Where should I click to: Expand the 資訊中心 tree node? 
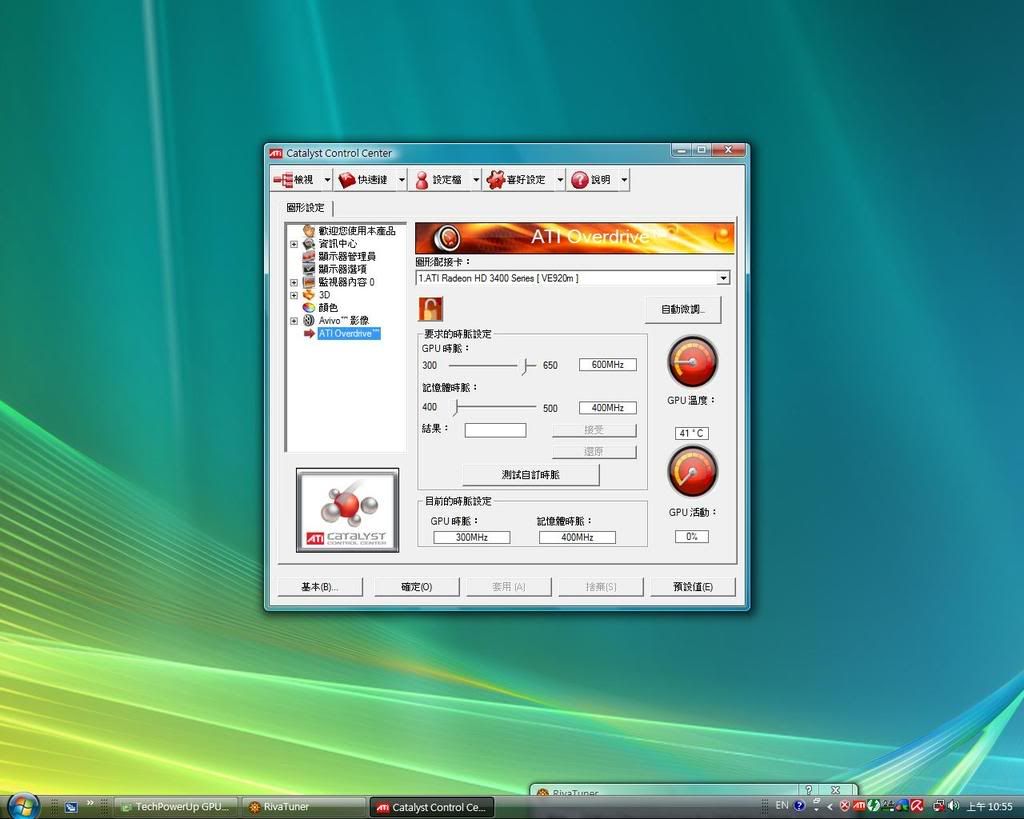294,244
